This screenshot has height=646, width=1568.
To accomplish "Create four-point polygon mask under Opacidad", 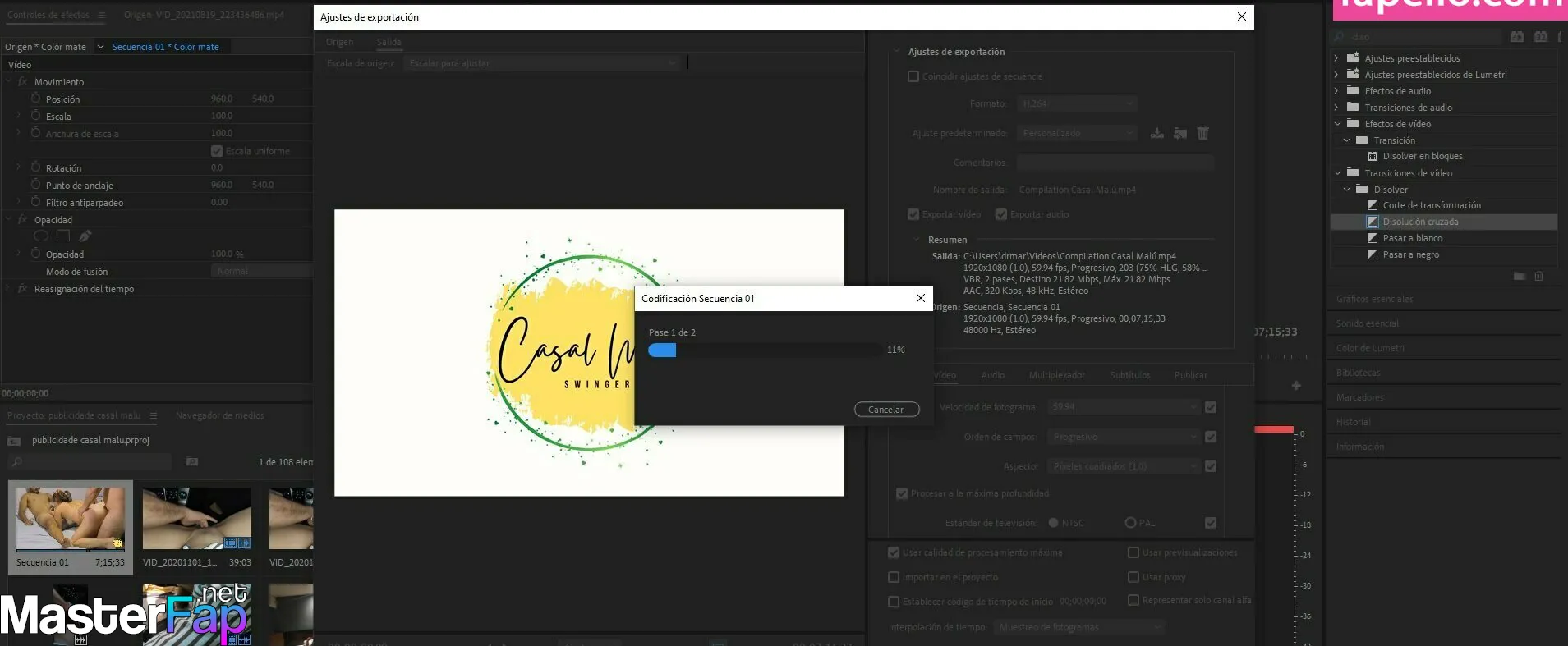I will point(63,236).
